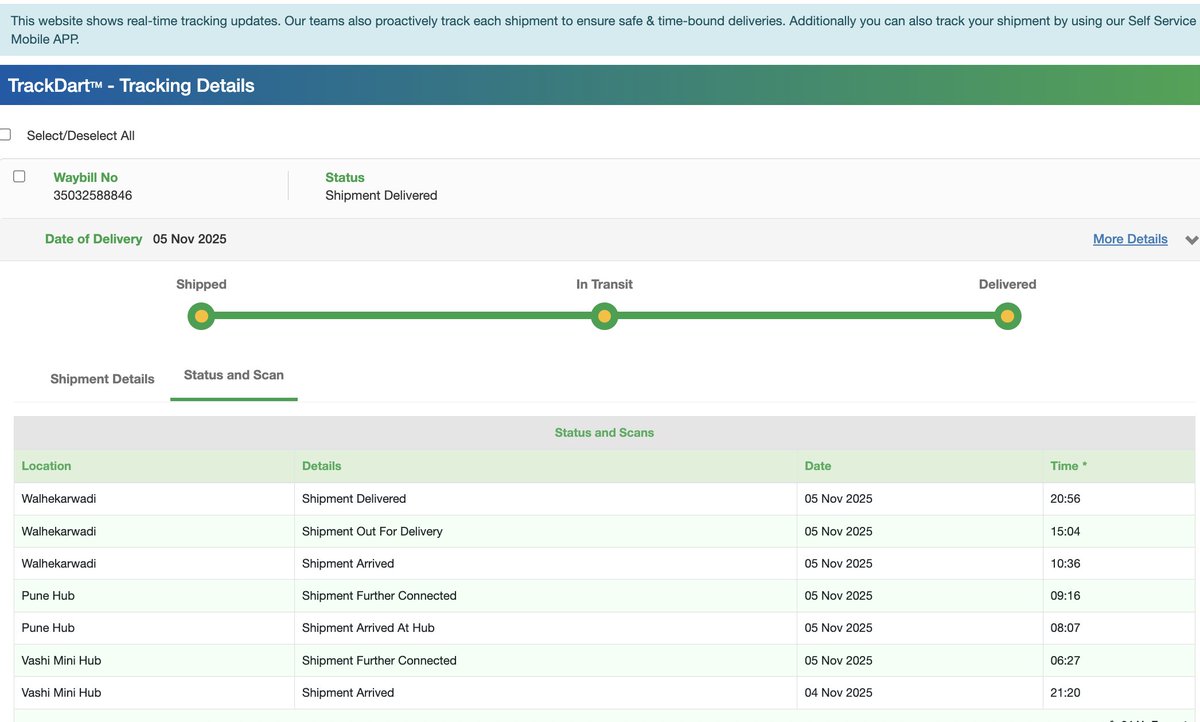This screenshot has height=722, width=1200.
Task: Switch to the Shipment Details tab
Action: click(102, 379)
